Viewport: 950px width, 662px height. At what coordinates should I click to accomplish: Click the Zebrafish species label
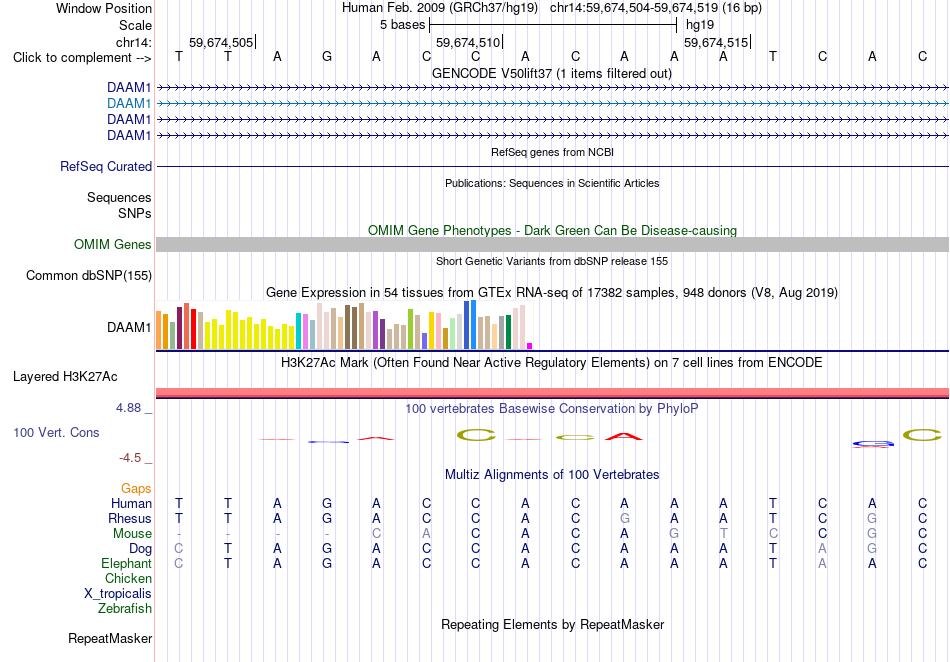click(125, 608)
